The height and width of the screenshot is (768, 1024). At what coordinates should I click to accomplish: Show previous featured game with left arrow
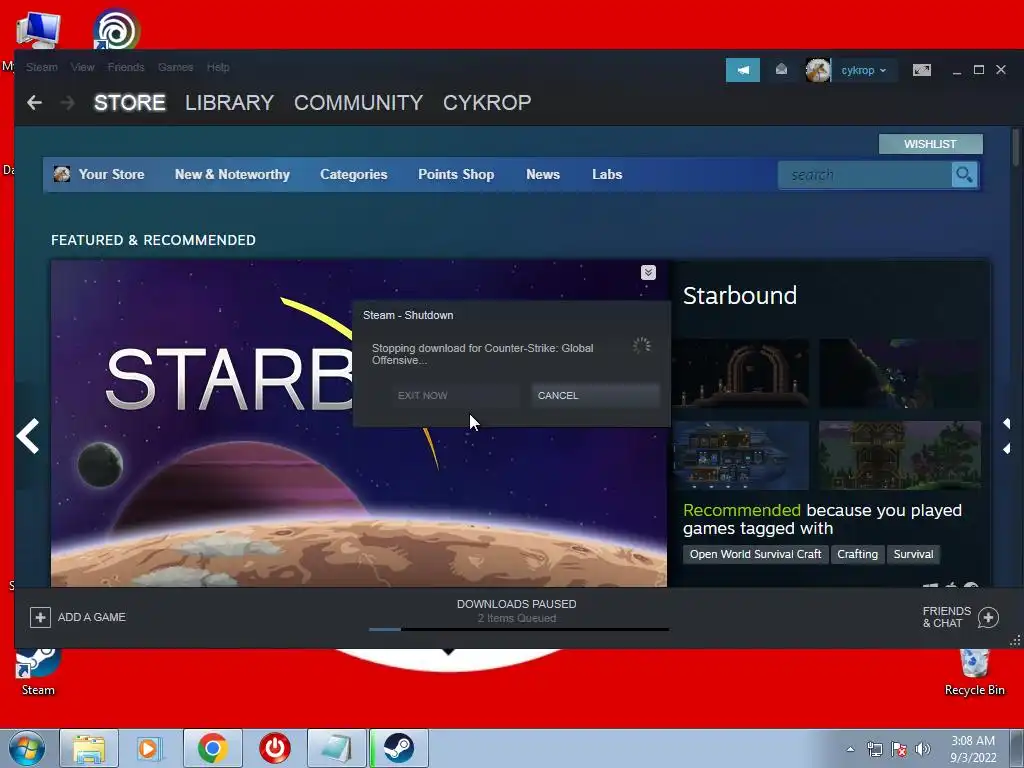(x=28, y=436)
